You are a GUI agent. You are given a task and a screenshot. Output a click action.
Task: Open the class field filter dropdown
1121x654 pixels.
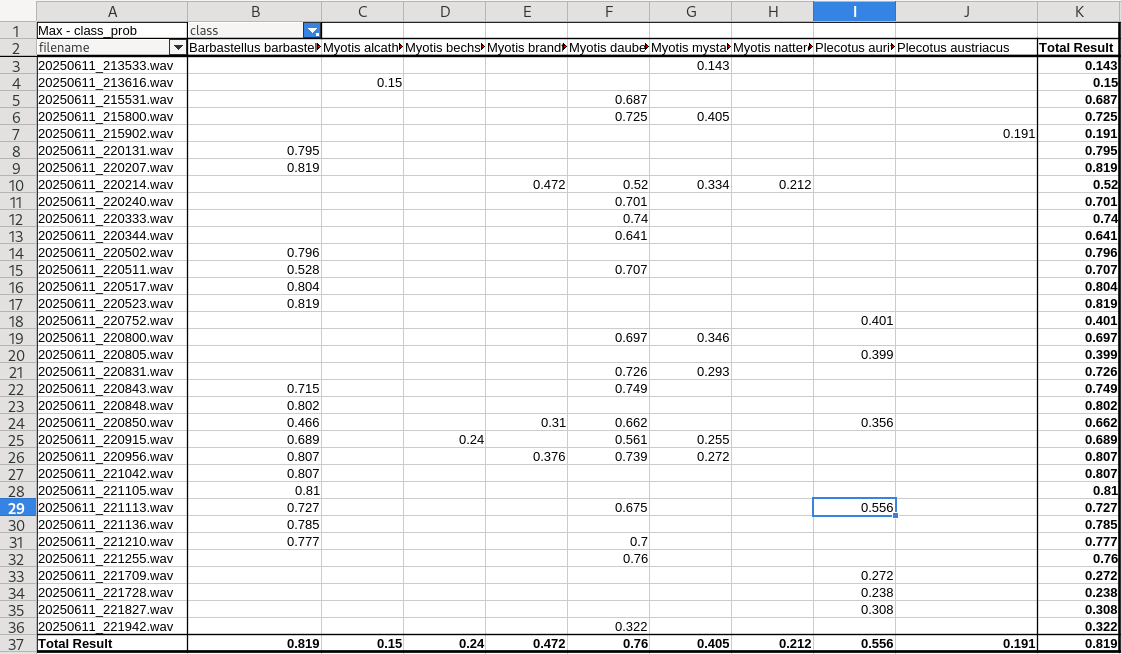tap(312, 31)
